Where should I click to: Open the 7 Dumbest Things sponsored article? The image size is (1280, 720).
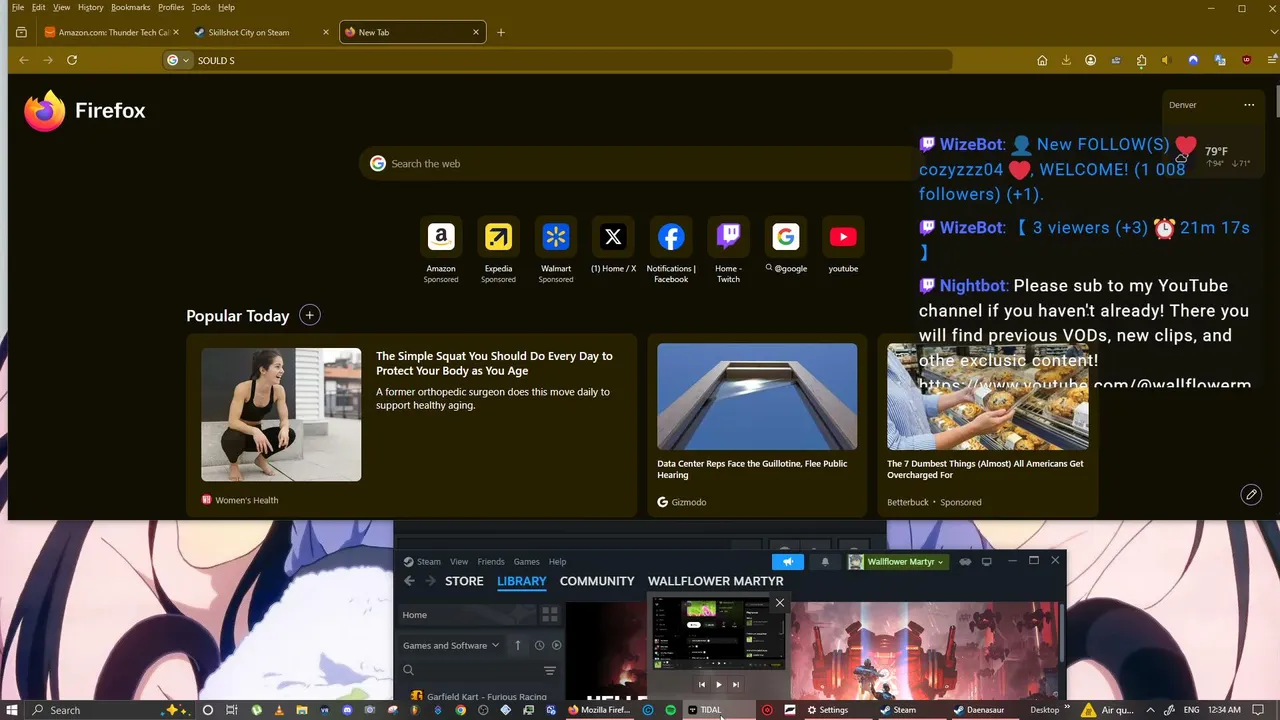click(988, 425)
